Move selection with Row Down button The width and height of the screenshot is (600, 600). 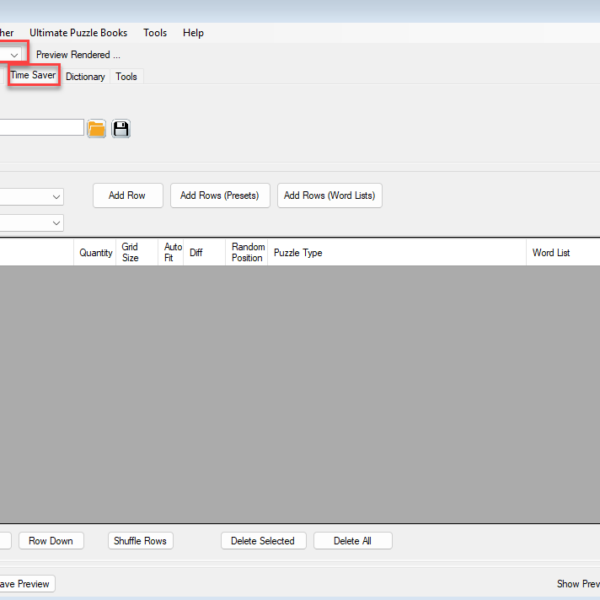50,541
